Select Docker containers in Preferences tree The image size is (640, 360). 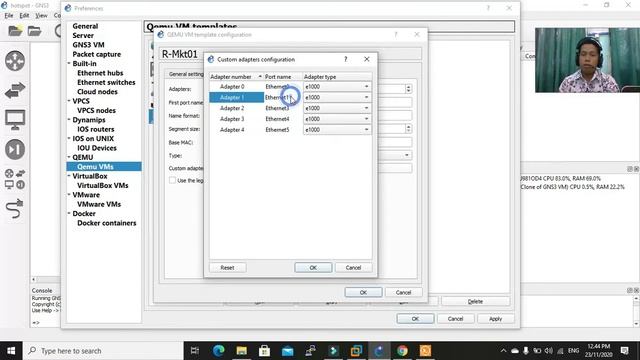tap(107, 223)
